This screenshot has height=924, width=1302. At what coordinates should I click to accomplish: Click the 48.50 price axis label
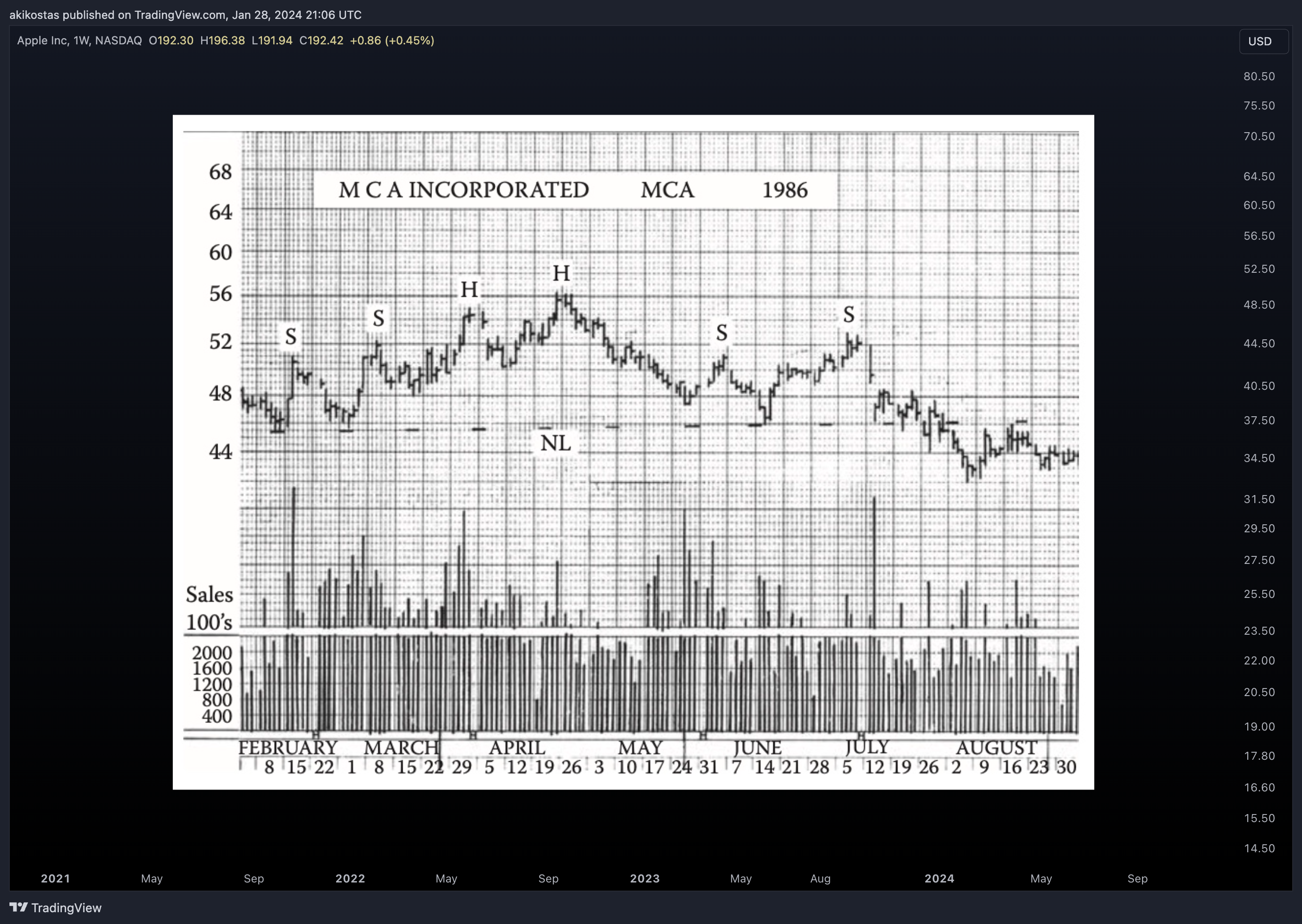1259,304
